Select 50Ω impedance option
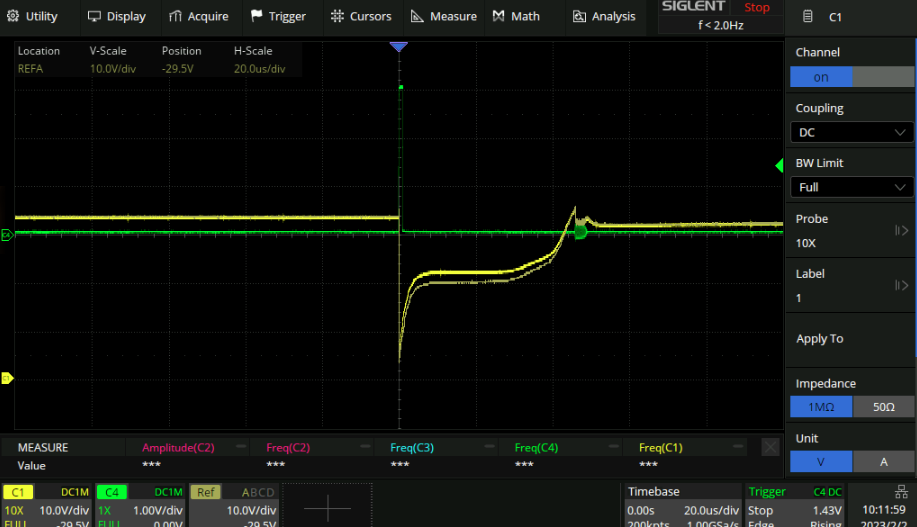917x527 pixels. pos(883,407)
